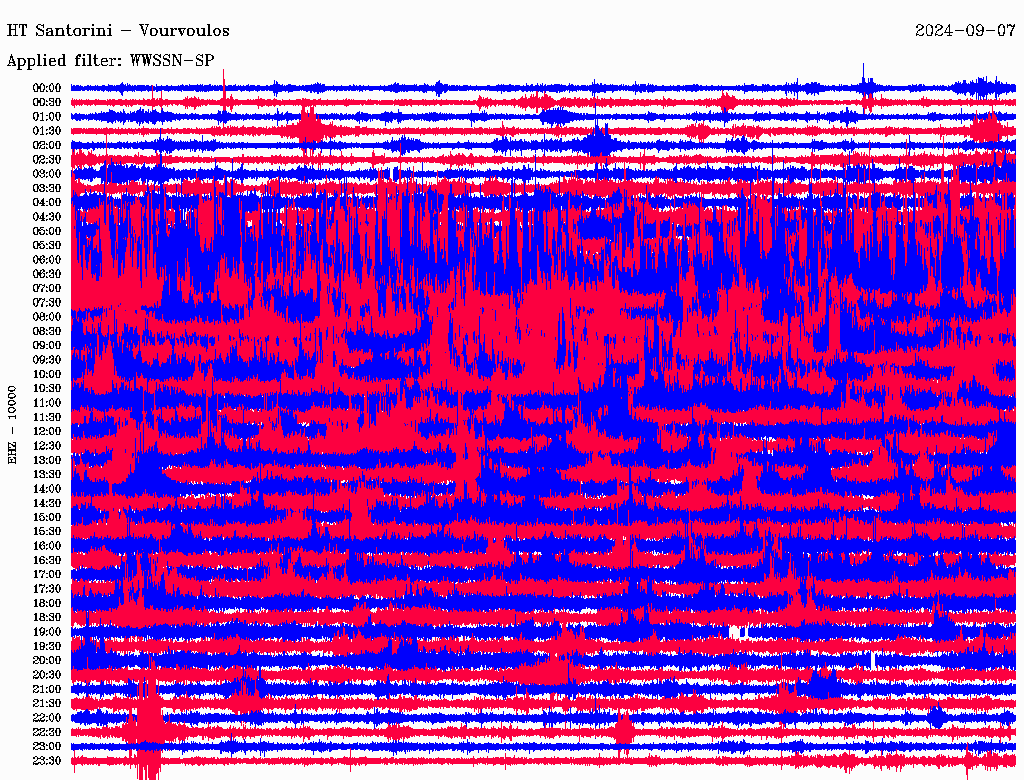
Task: Click the EHZ – 10000 axis label
Action: [x=12, y=425]
